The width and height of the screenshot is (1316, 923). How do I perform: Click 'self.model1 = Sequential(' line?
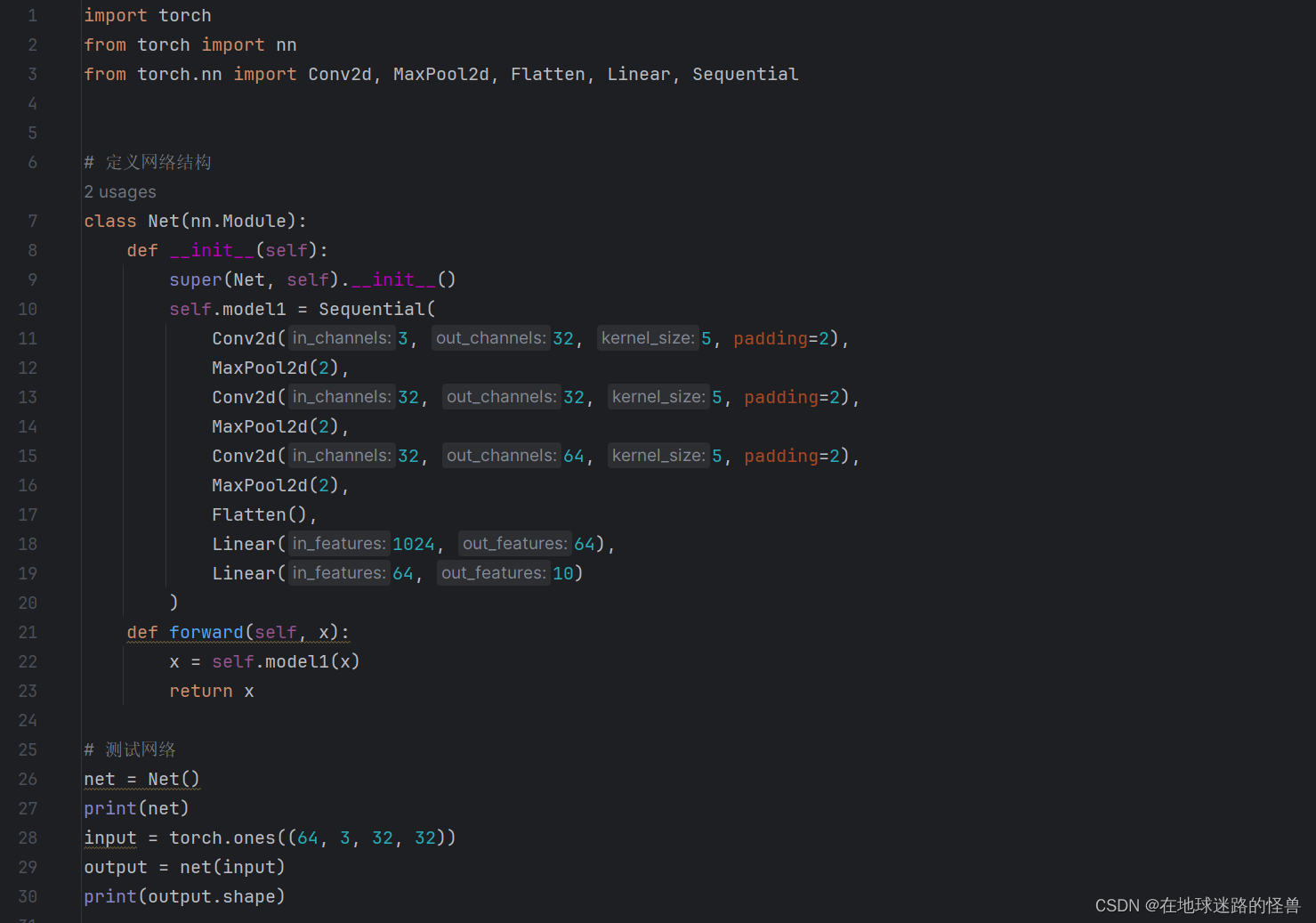(x=303, y=309)
